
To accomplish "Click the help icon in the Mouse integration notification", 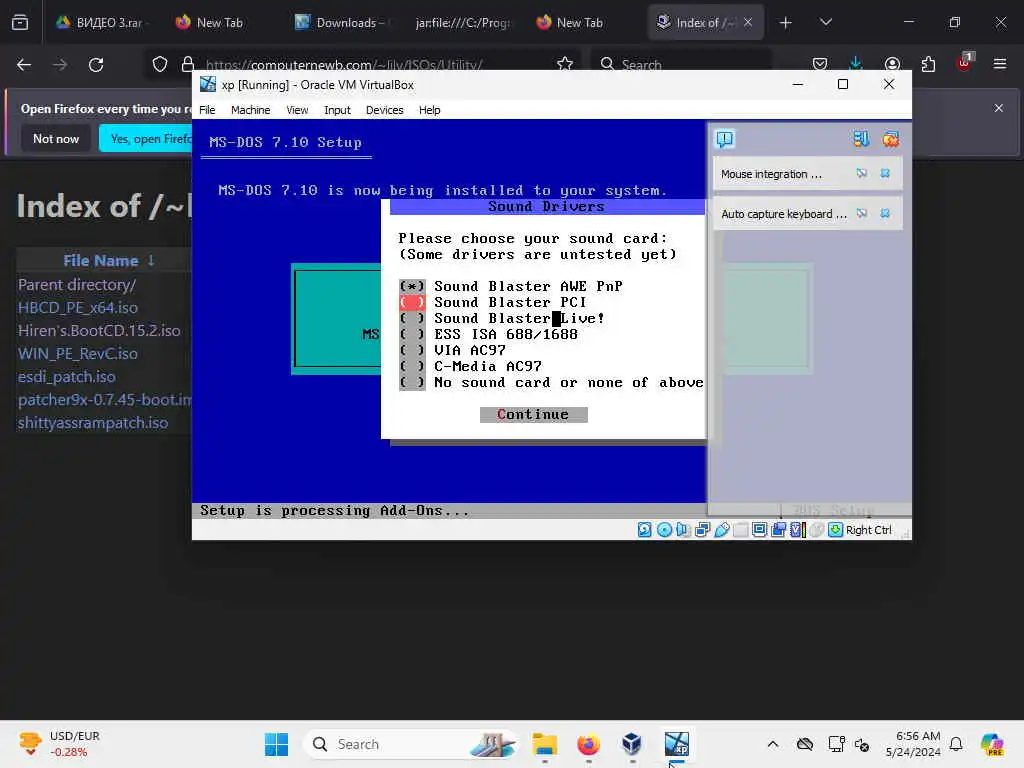I will (862, 174).
